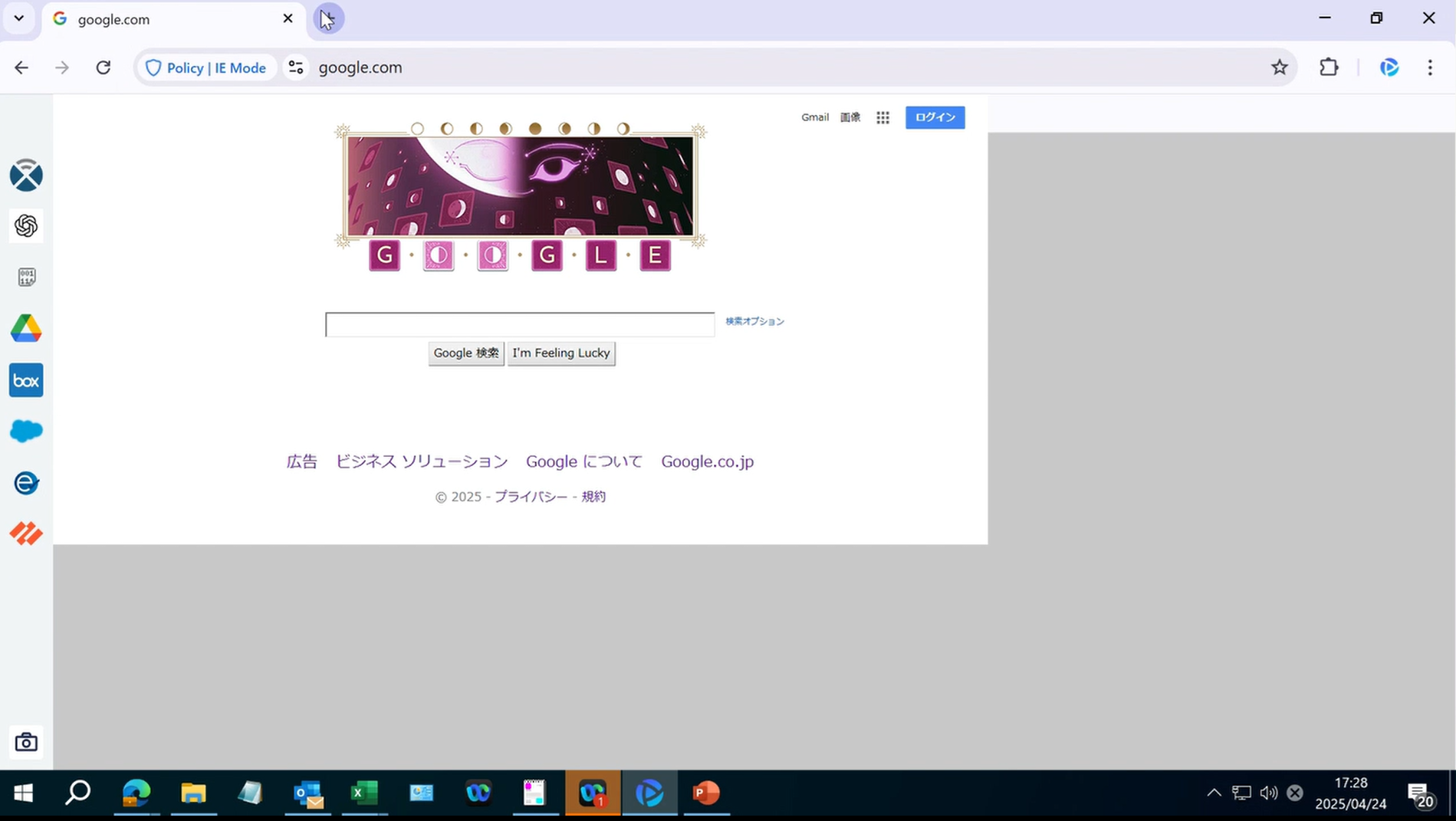View site information icon beside the URL
The height and width of the screenshot is (821, 1456).
click(x=296, y=67)
